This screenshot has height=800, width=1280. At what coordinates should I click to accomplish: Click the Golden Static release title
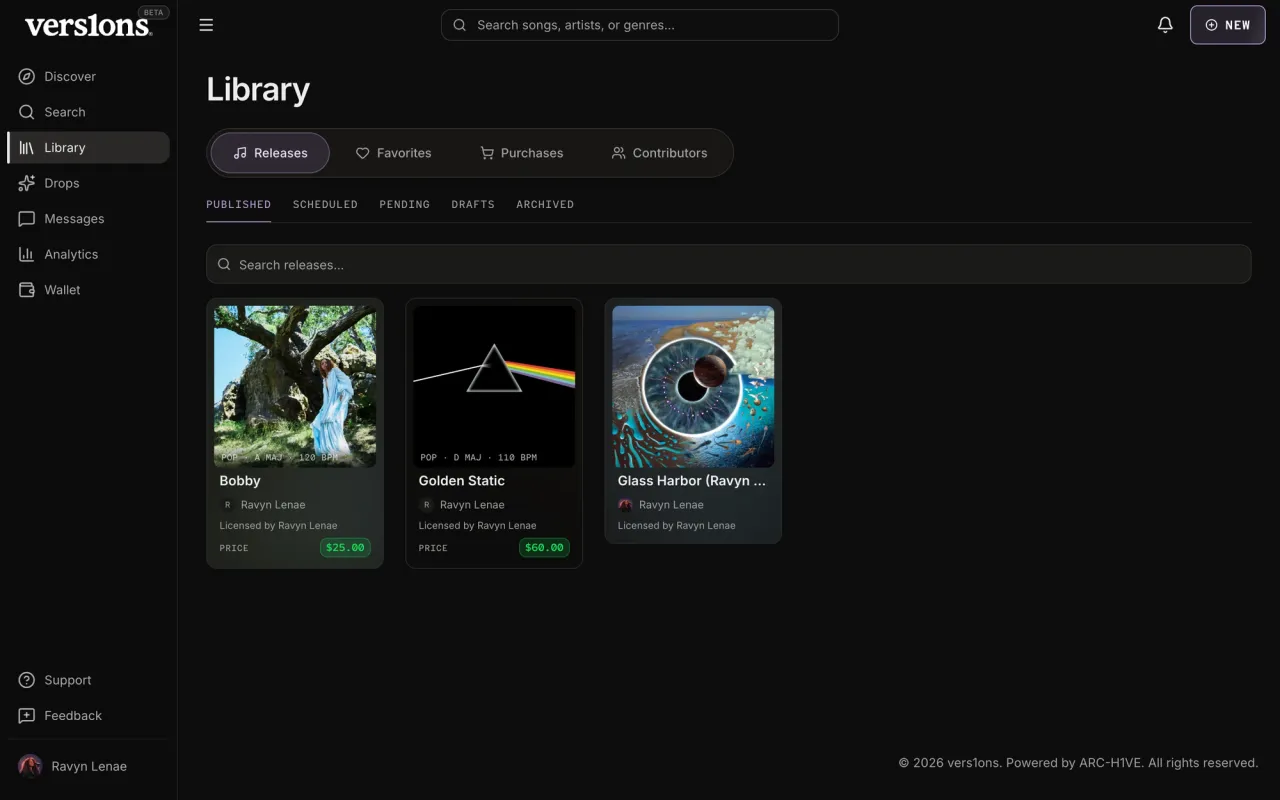[x=462, y=481]
